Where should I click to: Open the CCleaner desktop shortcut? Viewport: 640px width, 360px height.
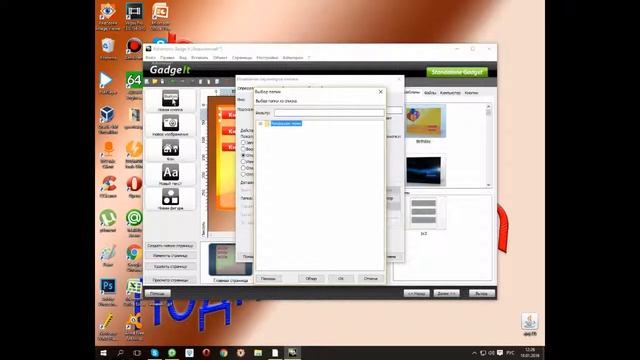(x=108, y=187)
